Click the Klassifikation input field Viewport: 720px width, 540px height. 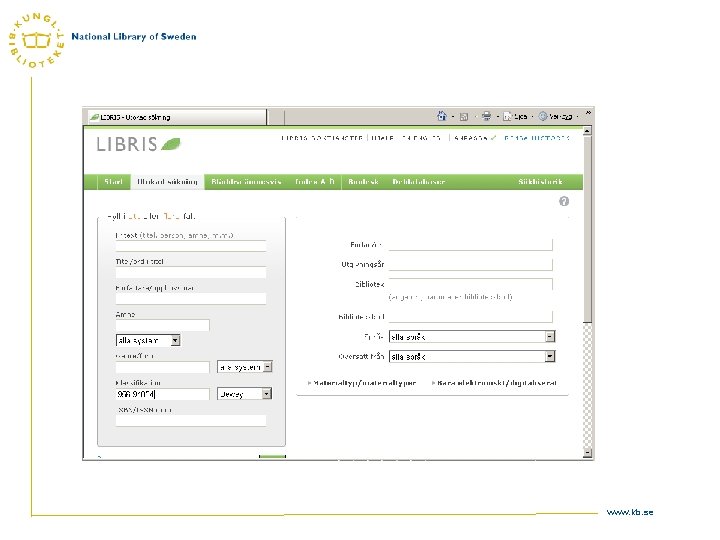tap(163, 394)
